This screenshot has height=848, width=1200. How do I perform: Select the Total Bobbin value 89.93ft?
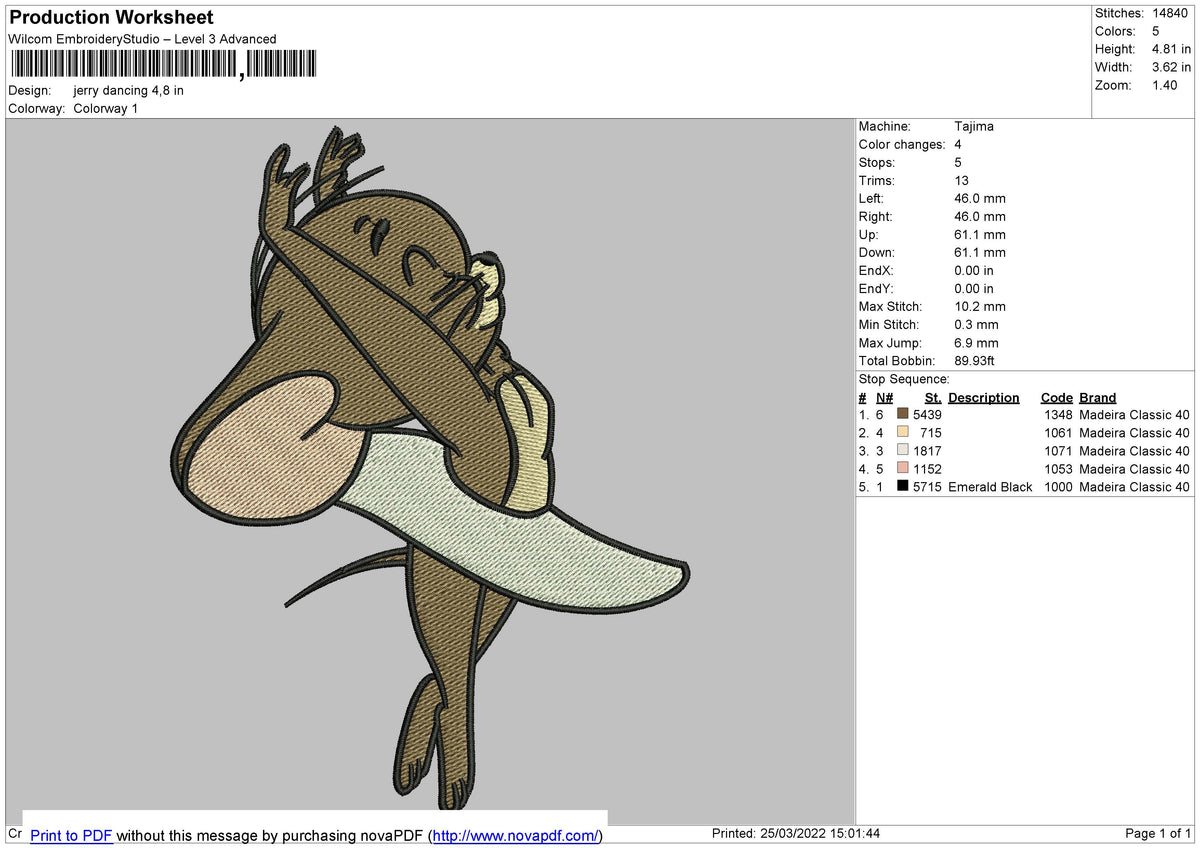(975, 360)
